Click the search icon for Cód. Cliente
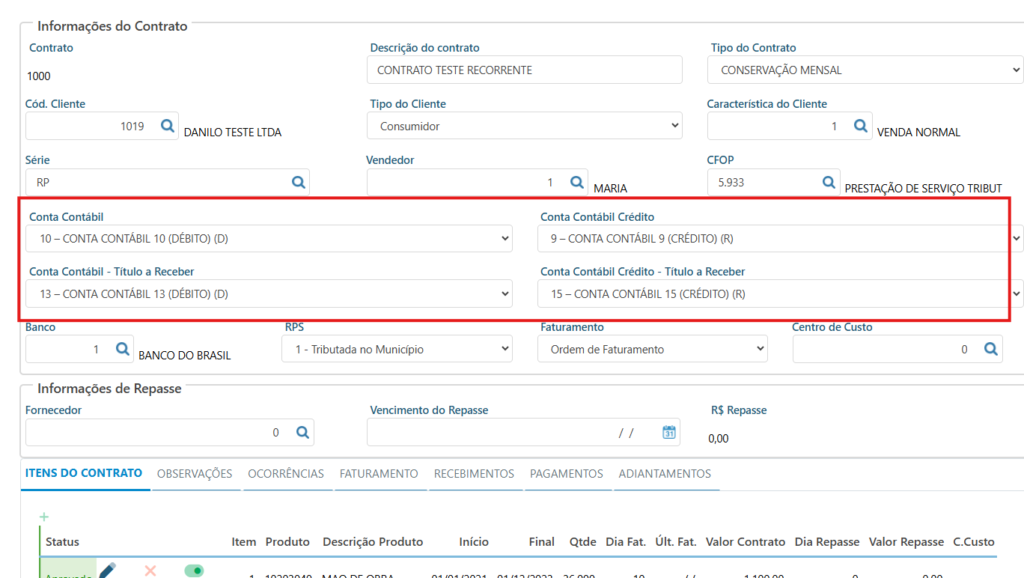Image resolution: width=1024 pixels, height=578 pixels. coord(167,126)
